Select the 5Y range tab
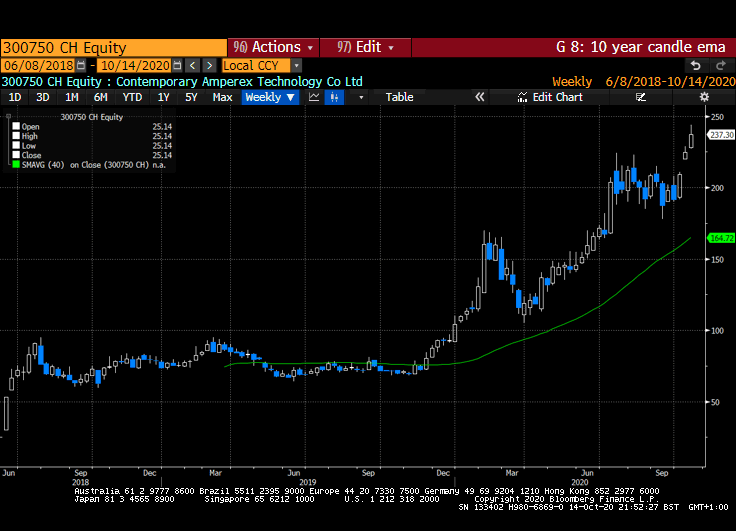Image resolution: width=736 pixels, height=531 pixels. coord(191,97)
